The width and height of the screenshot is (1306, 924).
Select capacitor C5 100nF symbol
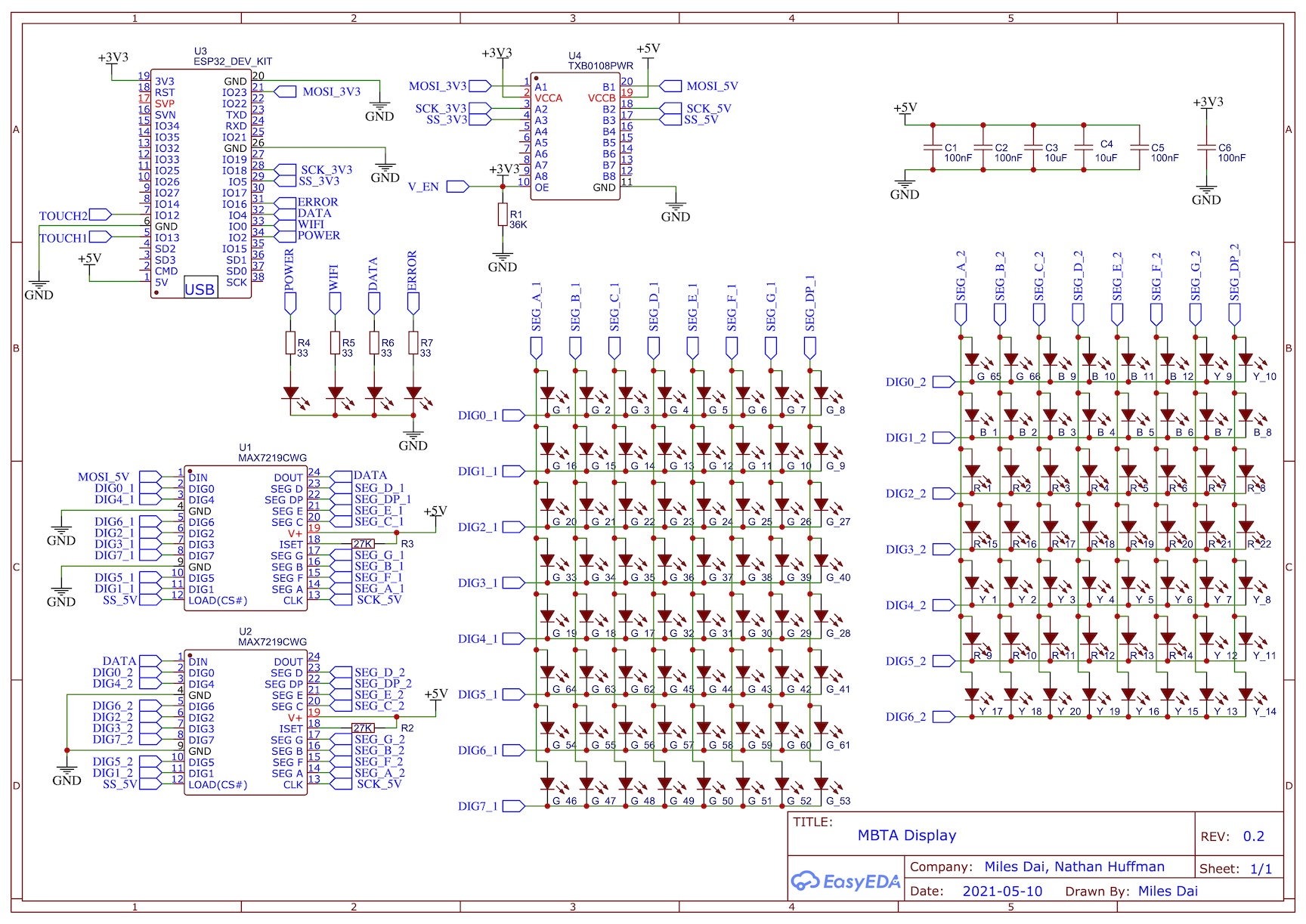(1139, 147)
